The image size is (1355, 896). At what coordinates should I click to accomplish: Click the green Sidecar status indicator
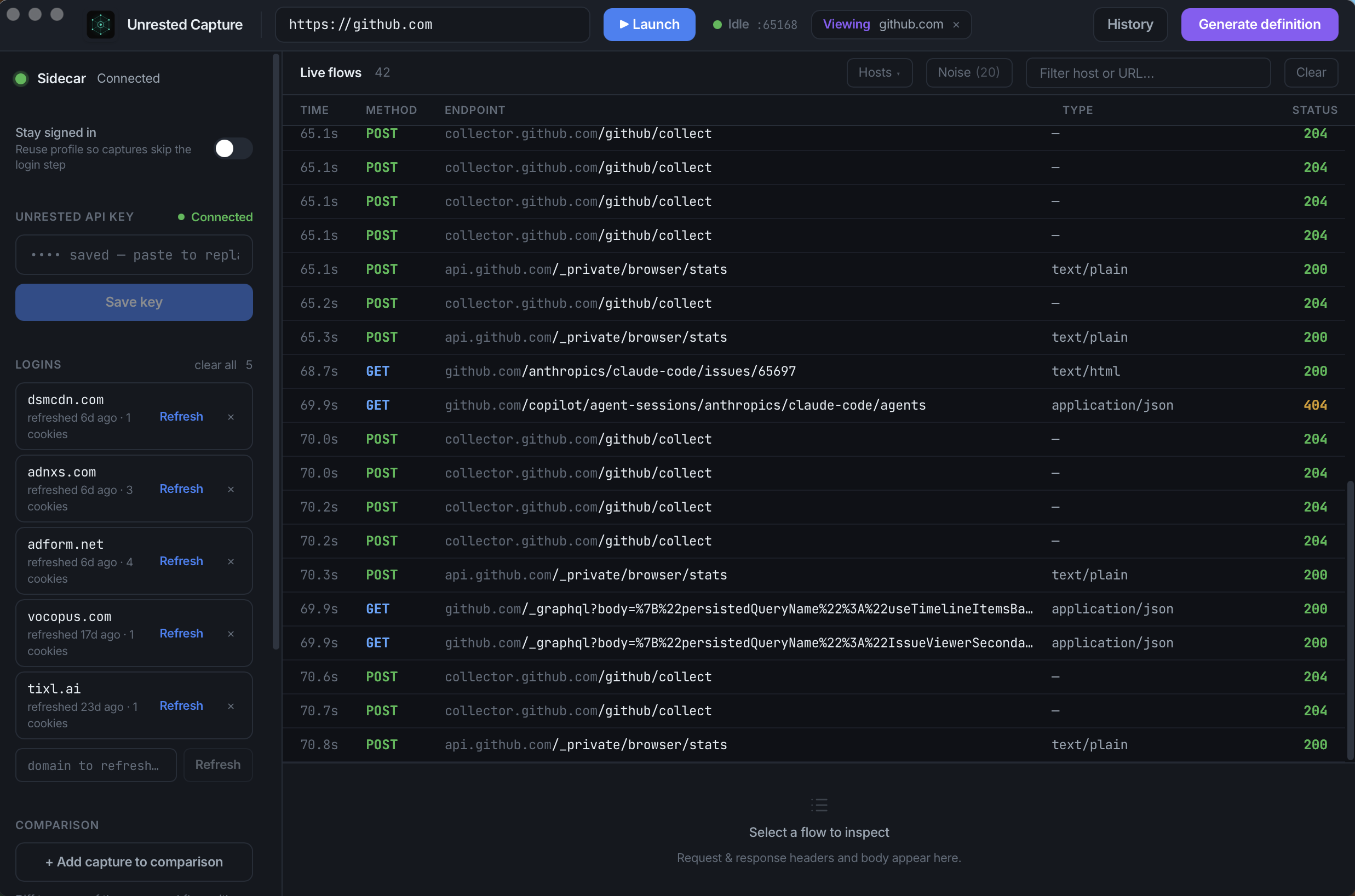(x=21, y=78)
